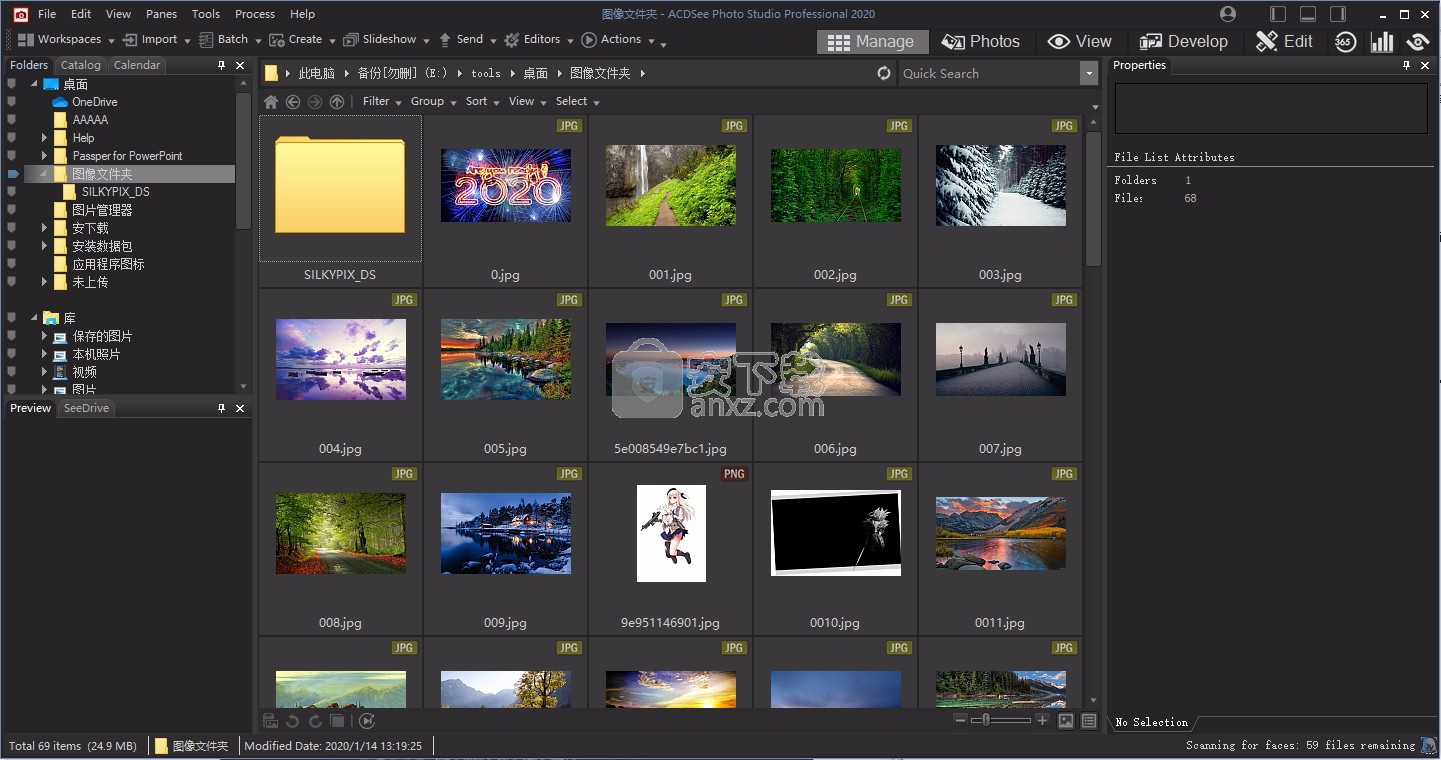1441x760 pixels.
Task: Open the SILKYPIX_DS folder thumbnail
Action: (340, 186)
